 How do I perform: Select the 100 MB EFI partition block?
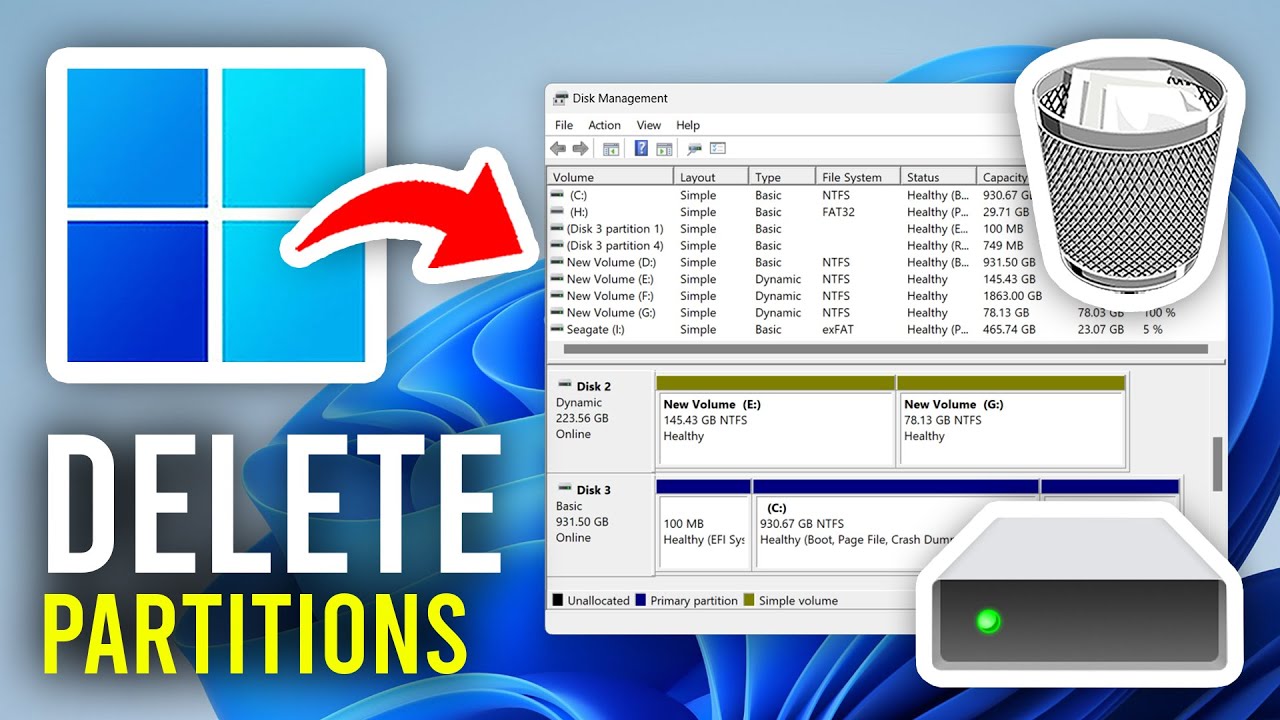(x=703, y=527)
